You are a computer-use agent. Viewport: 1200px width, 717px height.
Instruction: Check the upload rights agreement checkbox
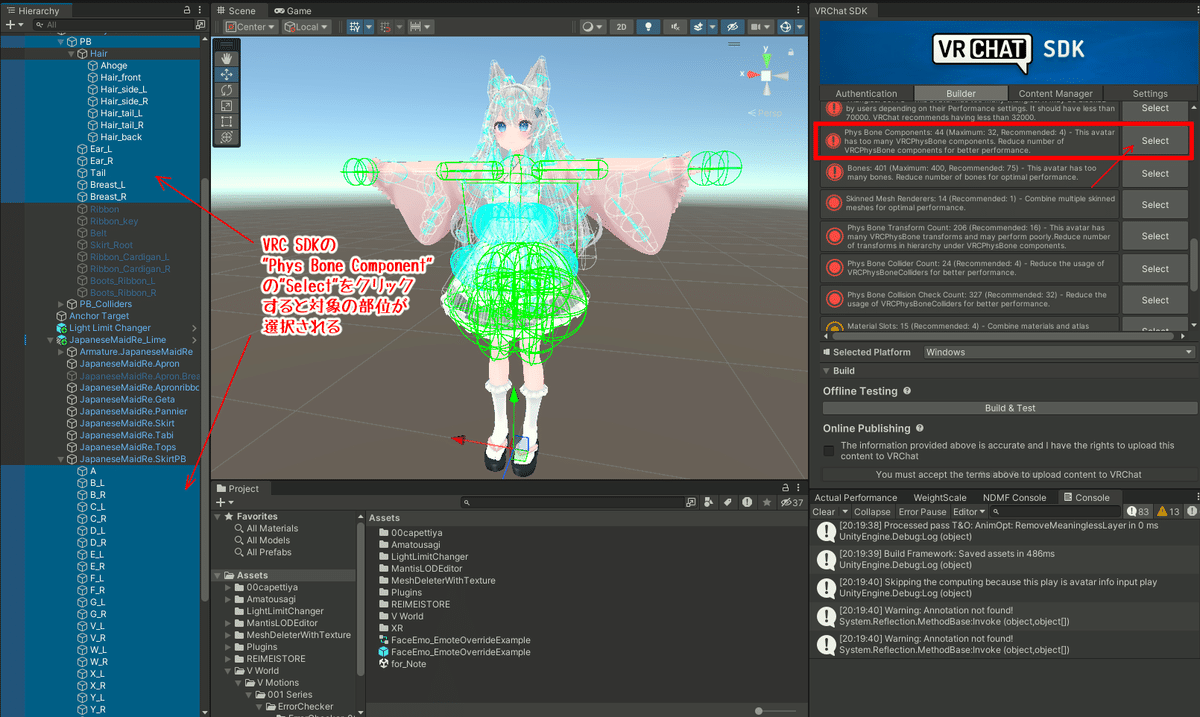click(x=829, y=451)
